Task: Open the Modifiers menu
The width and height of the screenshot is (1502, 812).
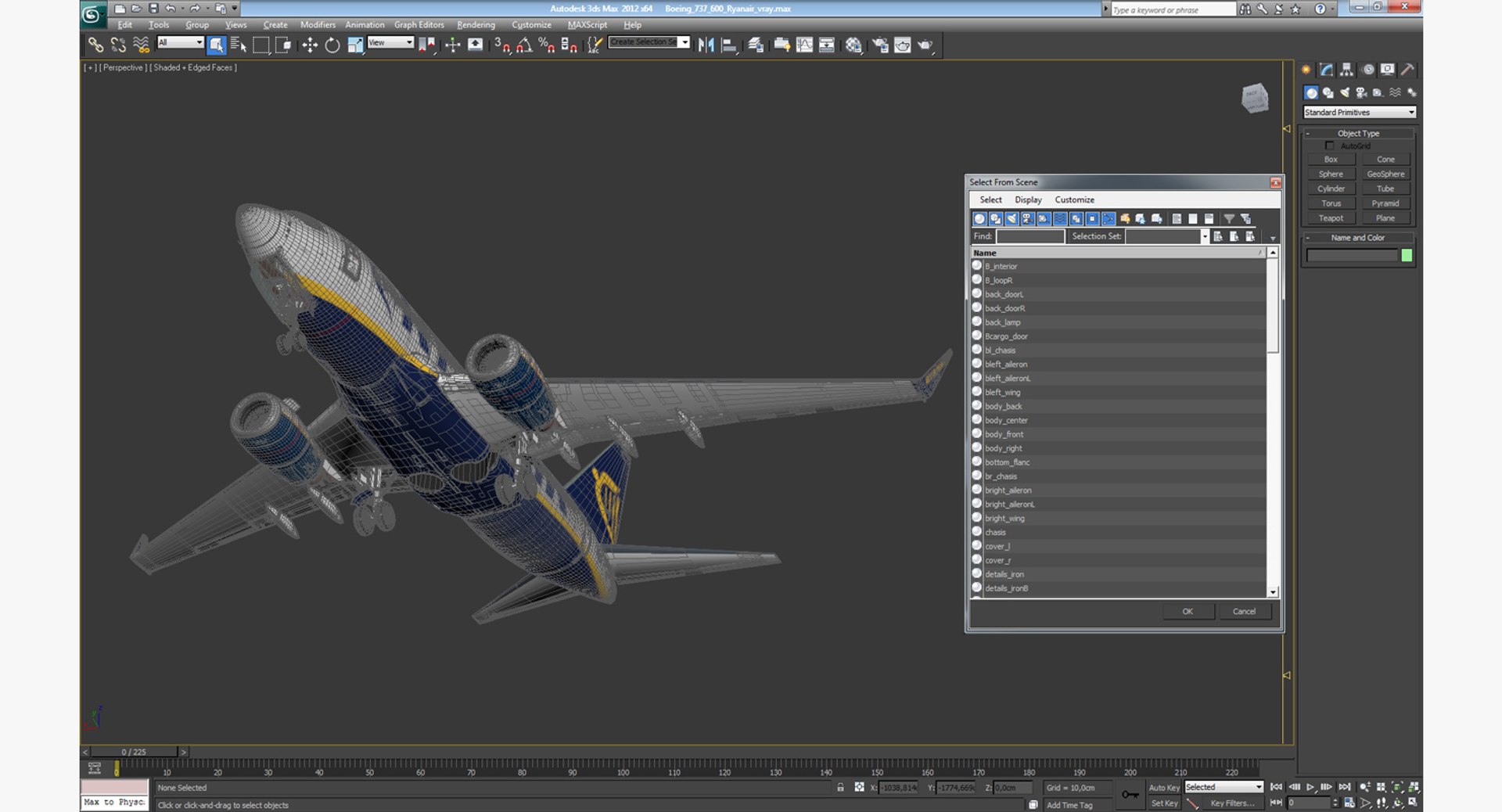Action: click(x=318, y=25)
